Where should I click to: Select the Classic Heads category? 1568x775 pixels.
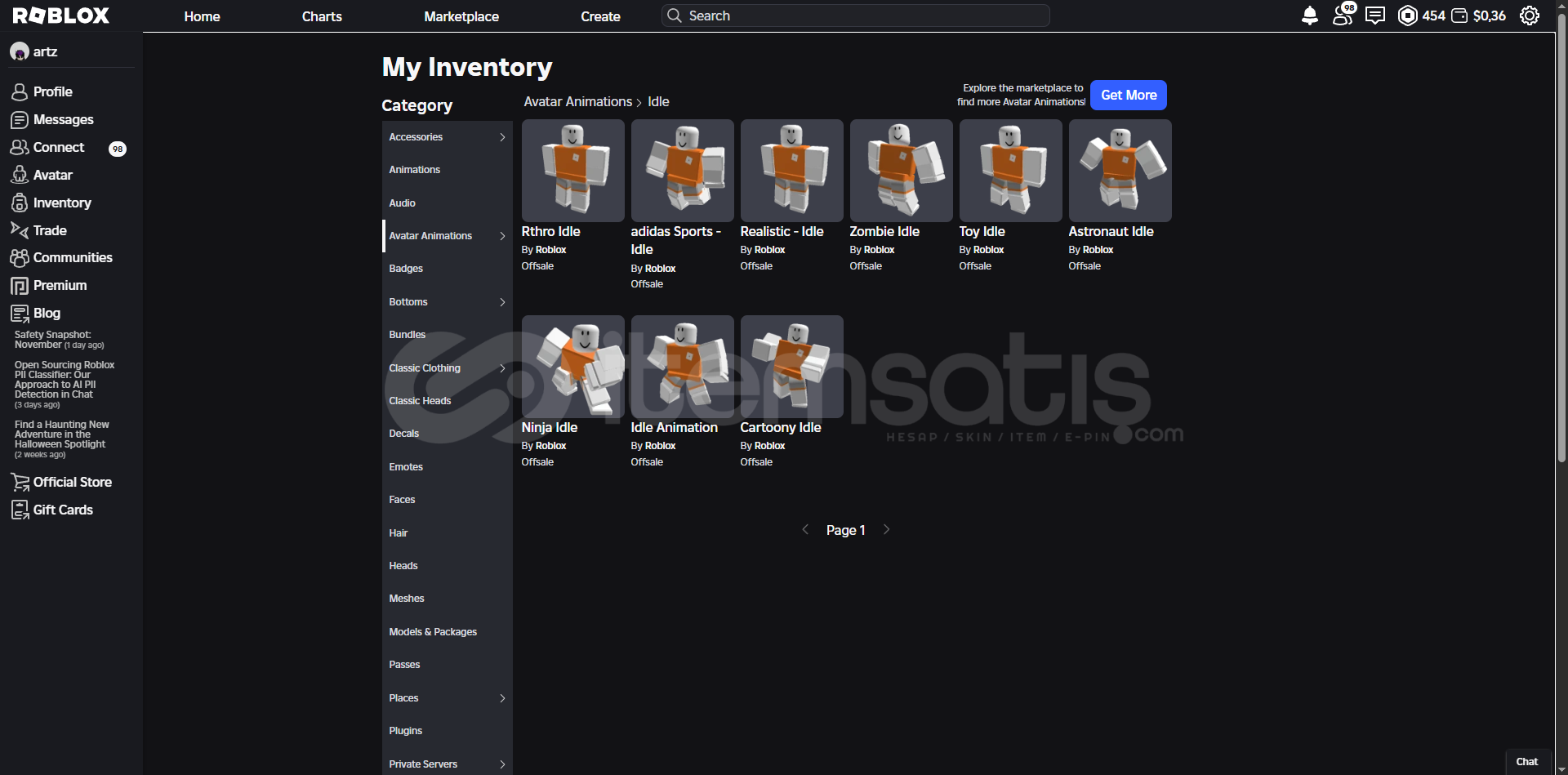tap(448, 401)
